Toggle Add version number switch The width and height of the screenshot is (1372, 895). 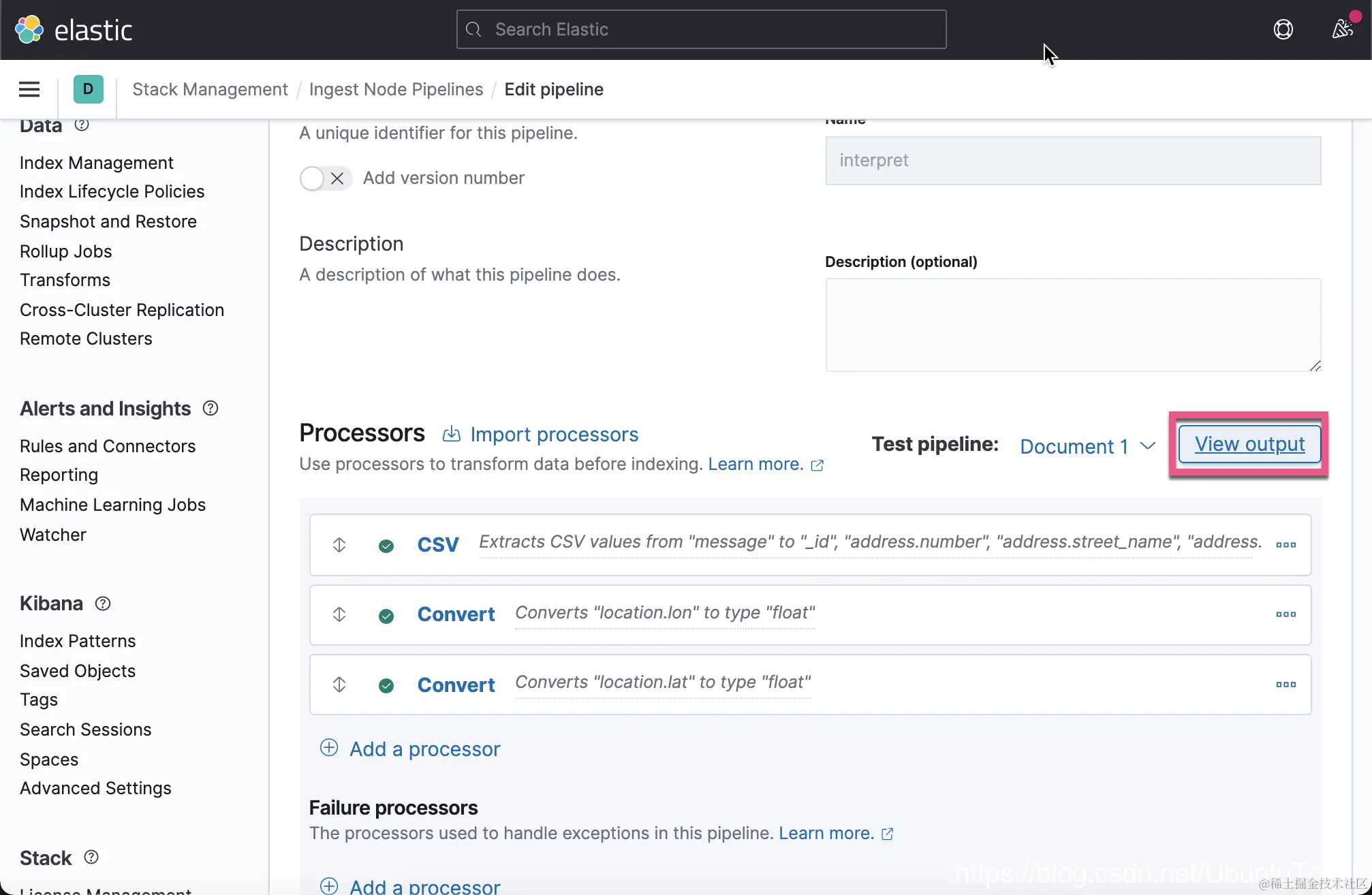coord(325,178)
